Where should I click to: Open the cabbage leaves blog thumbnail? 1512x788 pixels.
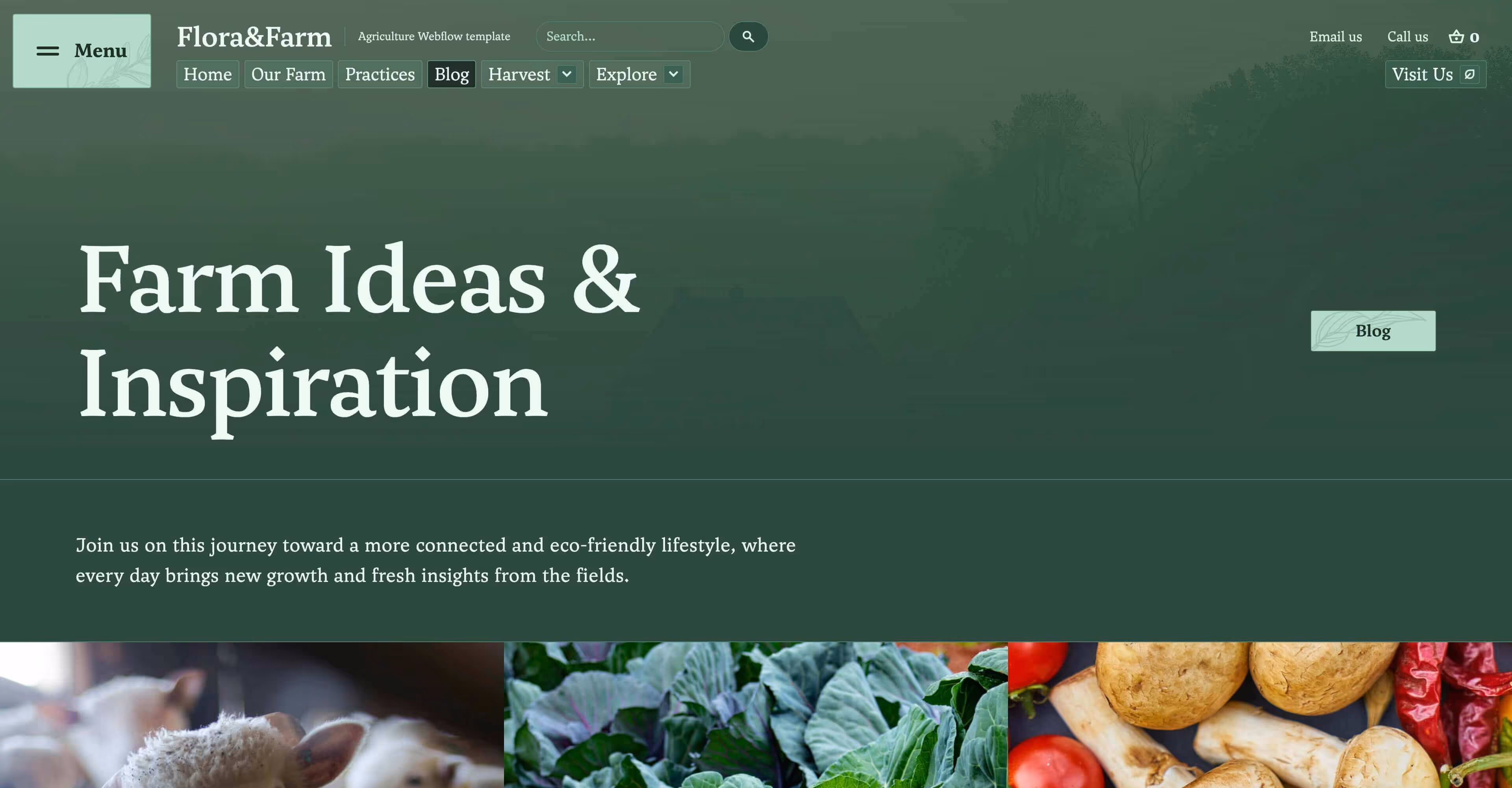coord(756,715)
